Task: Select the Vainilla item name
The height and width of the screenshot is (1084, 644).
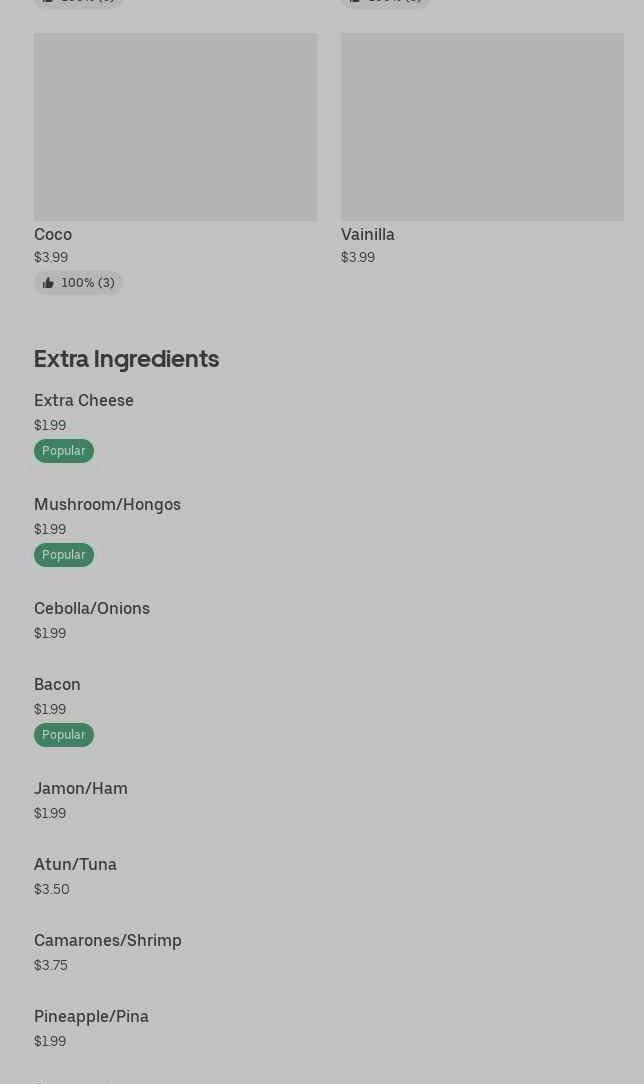Action: click(x=368, y=234)
